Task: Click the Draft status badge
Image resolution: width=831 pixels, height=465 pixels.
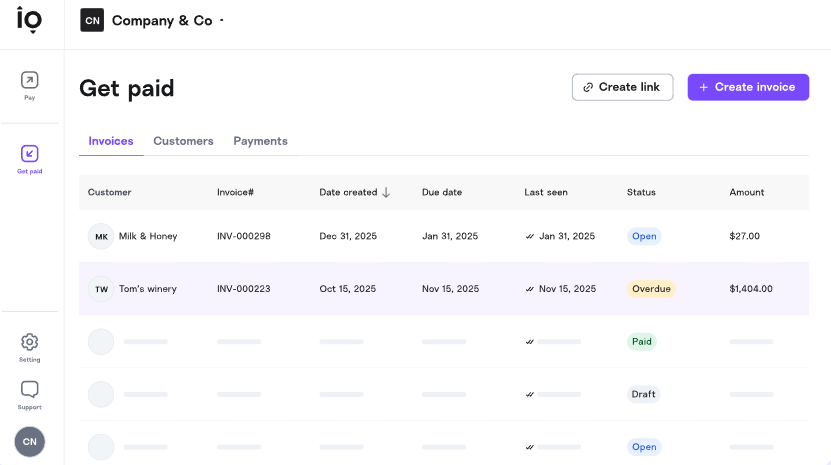Action: click(x=643, y=394)
